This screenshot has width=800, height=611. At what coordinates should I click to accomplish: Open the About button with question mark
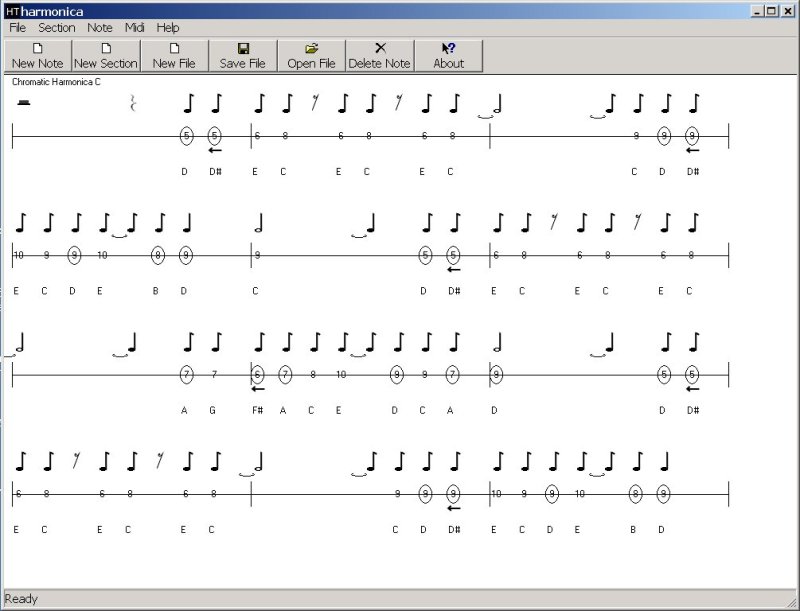[x=448, y=56]
